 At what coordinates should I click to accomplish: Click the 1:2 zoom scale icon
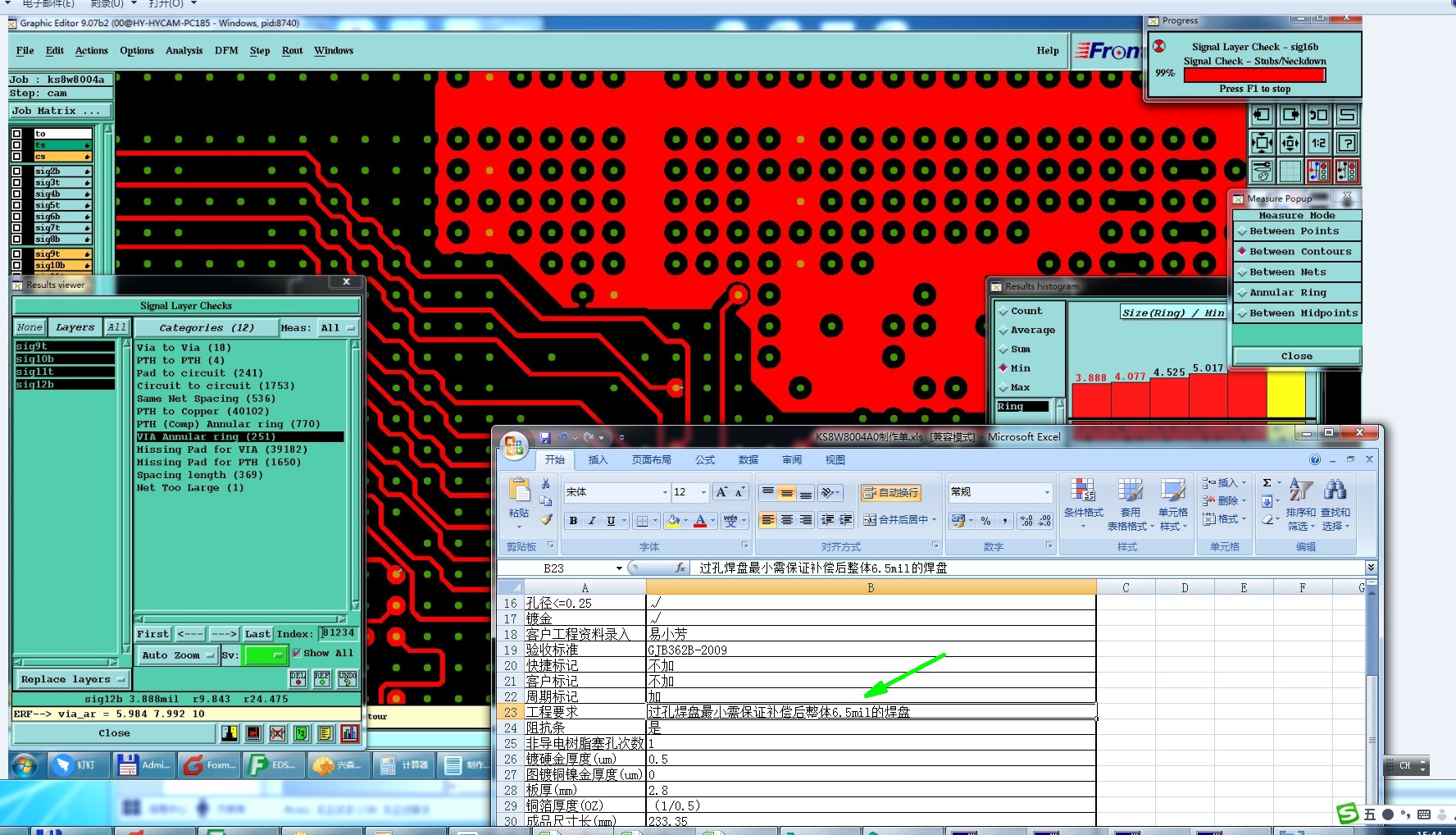point(1318,144)
